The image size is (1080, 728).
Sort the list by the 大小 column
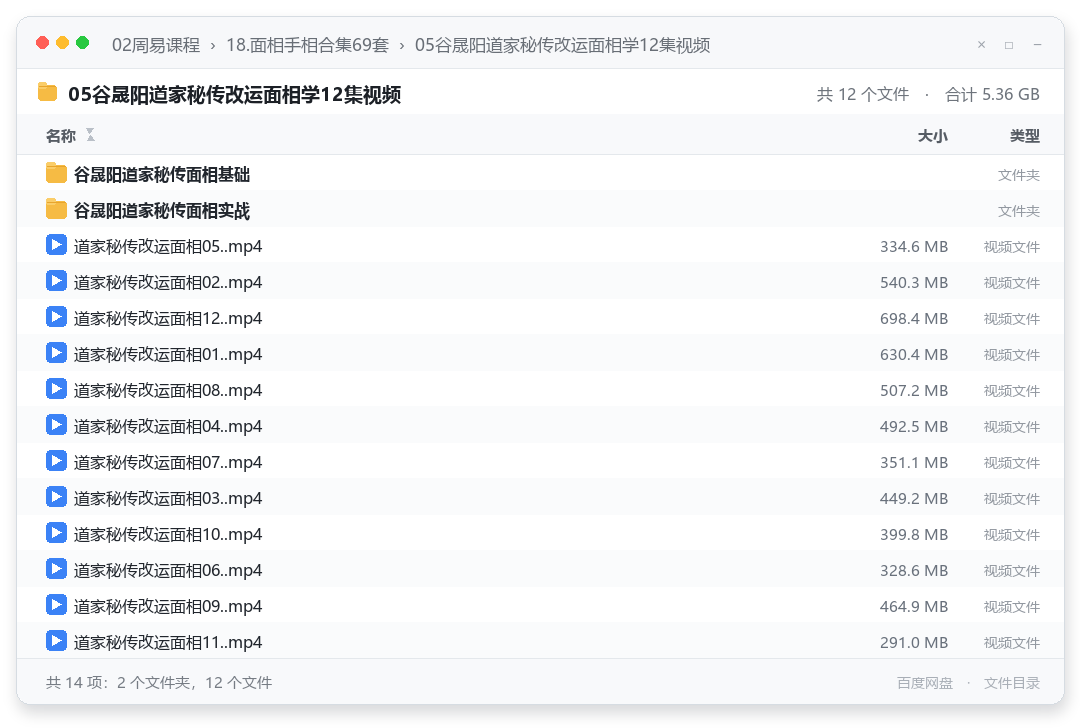933,136
